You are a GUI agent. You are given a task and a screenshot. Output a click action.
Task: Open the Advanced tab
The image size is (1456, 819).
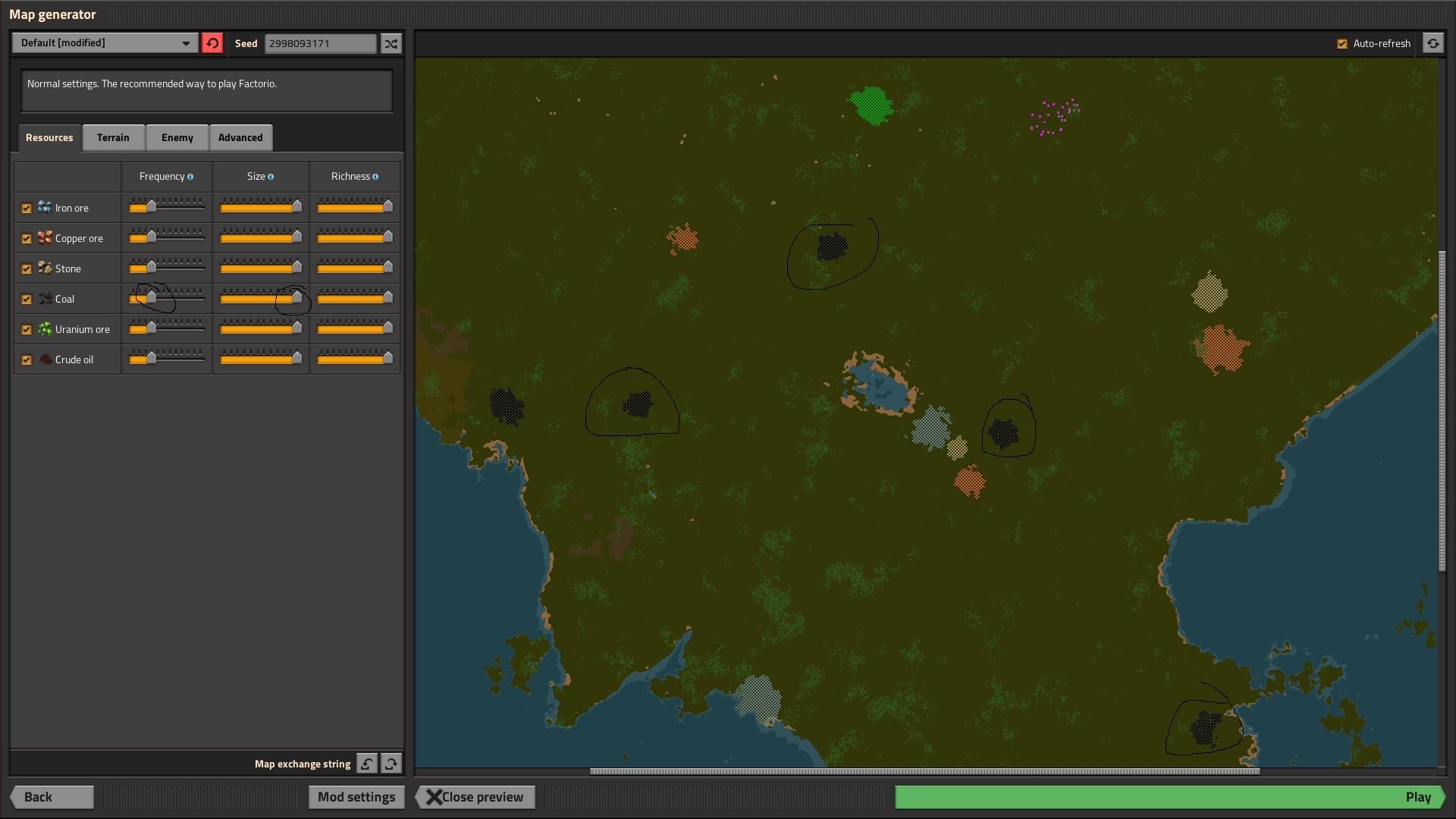pos(240,137)
